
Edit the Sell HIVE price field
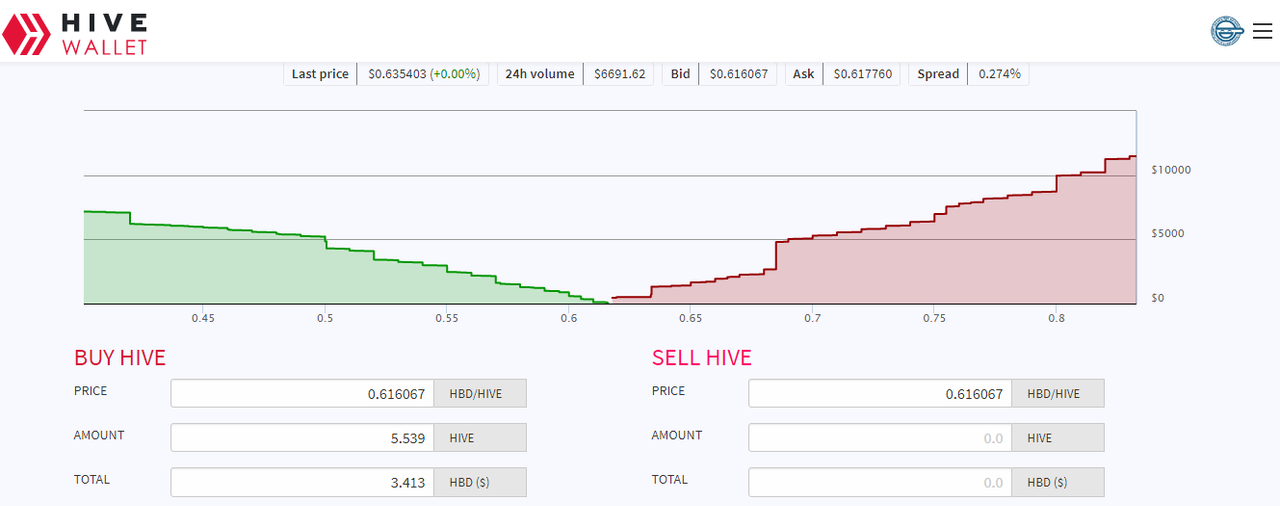pos(880,394)
